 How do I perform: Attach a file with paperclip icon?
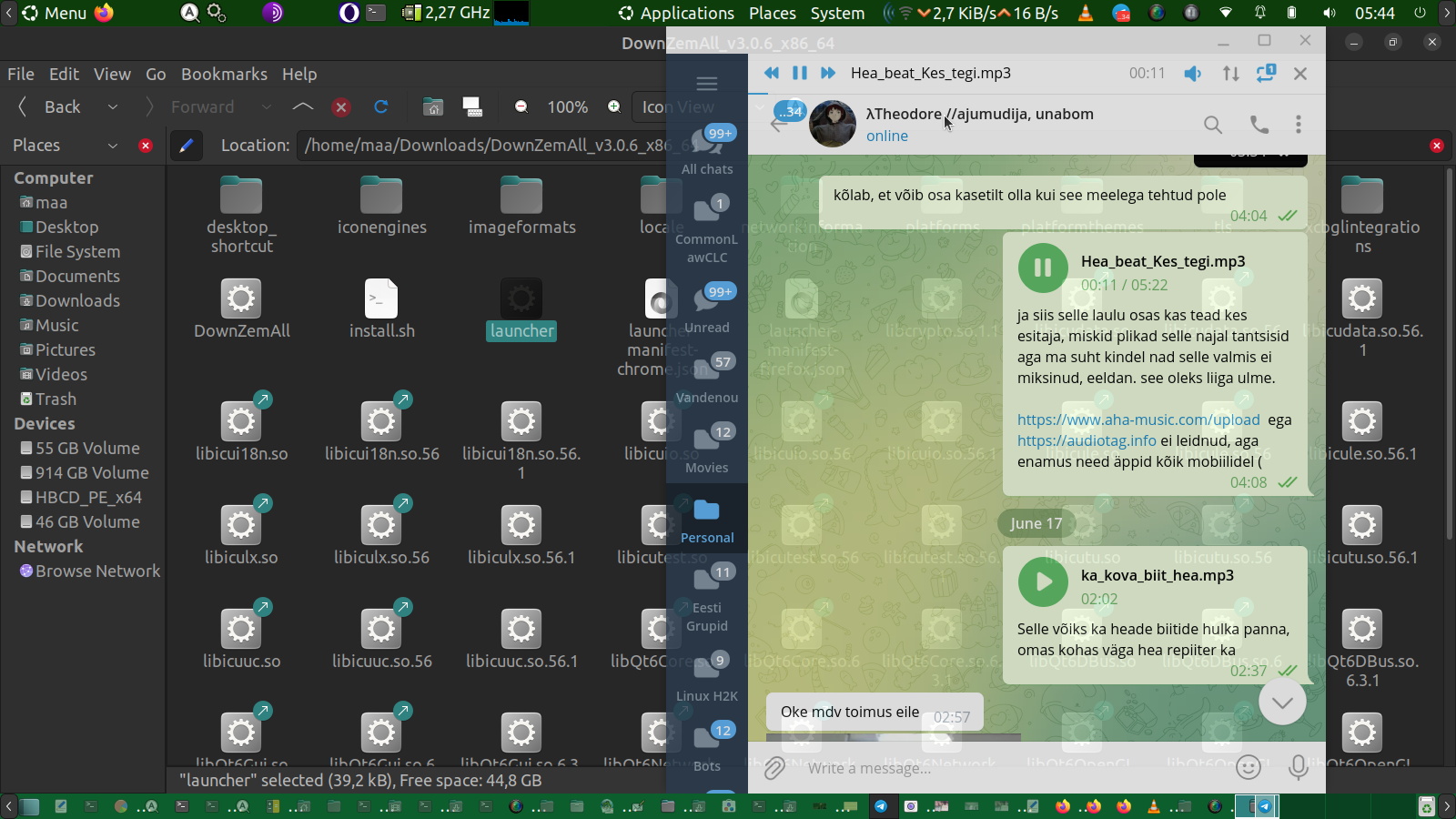pos(773,768)
